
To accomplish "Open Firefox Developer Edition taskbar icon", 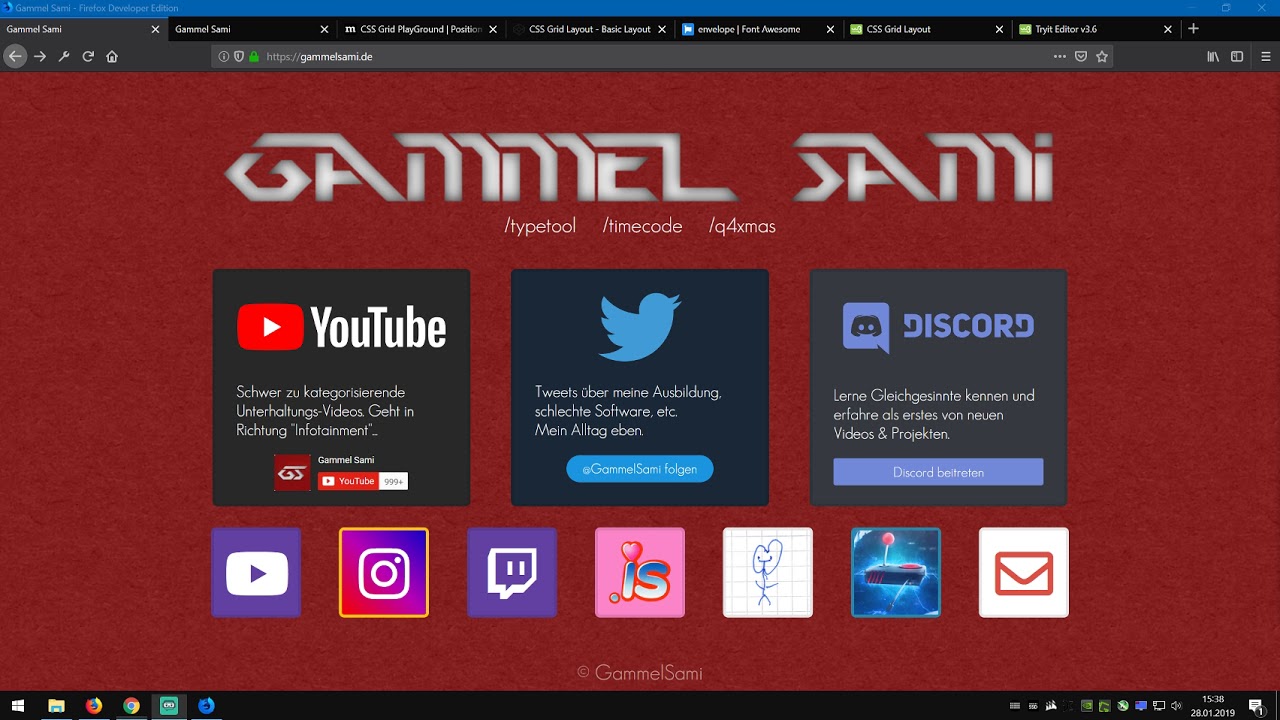I will [206, 705].
